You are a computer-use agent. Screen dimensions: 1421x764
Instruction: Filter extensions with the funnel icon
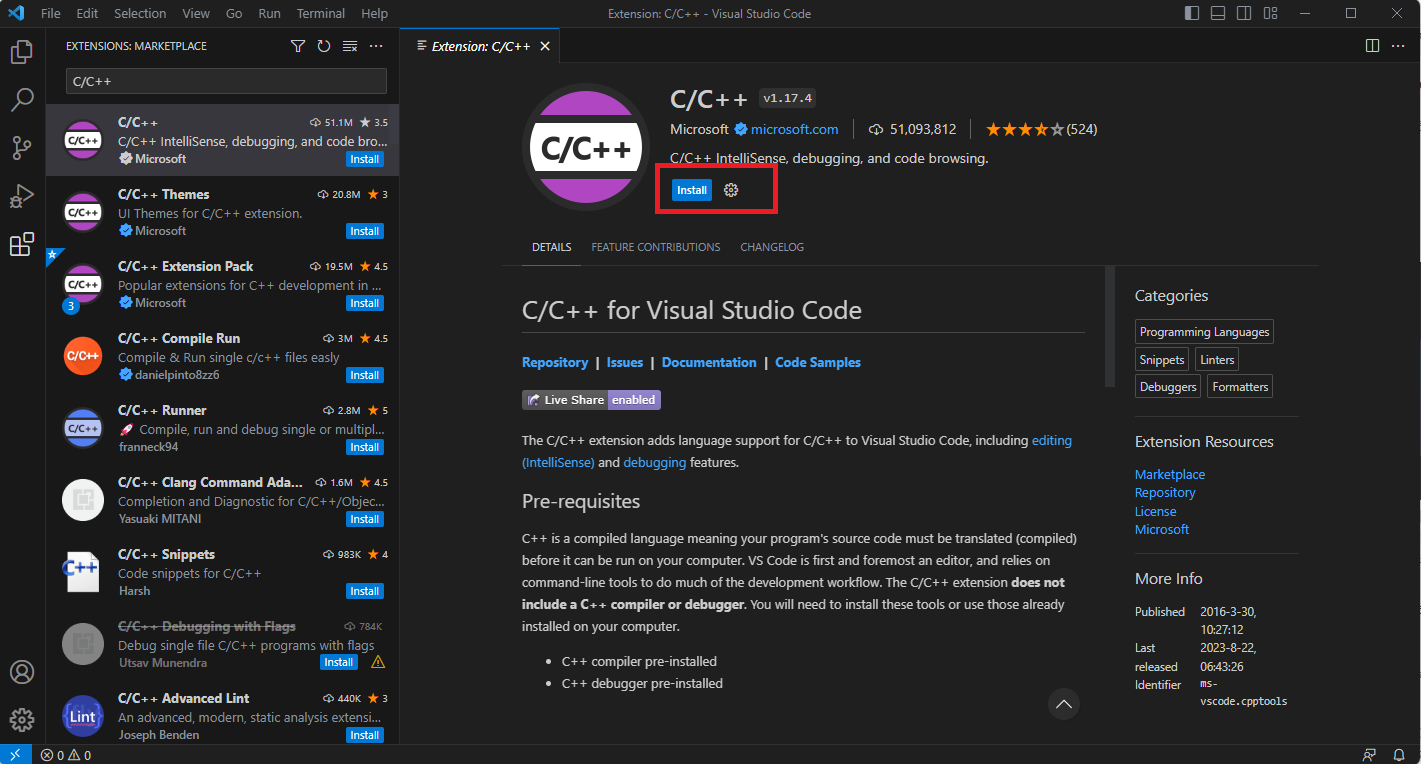tap(298, 46)
